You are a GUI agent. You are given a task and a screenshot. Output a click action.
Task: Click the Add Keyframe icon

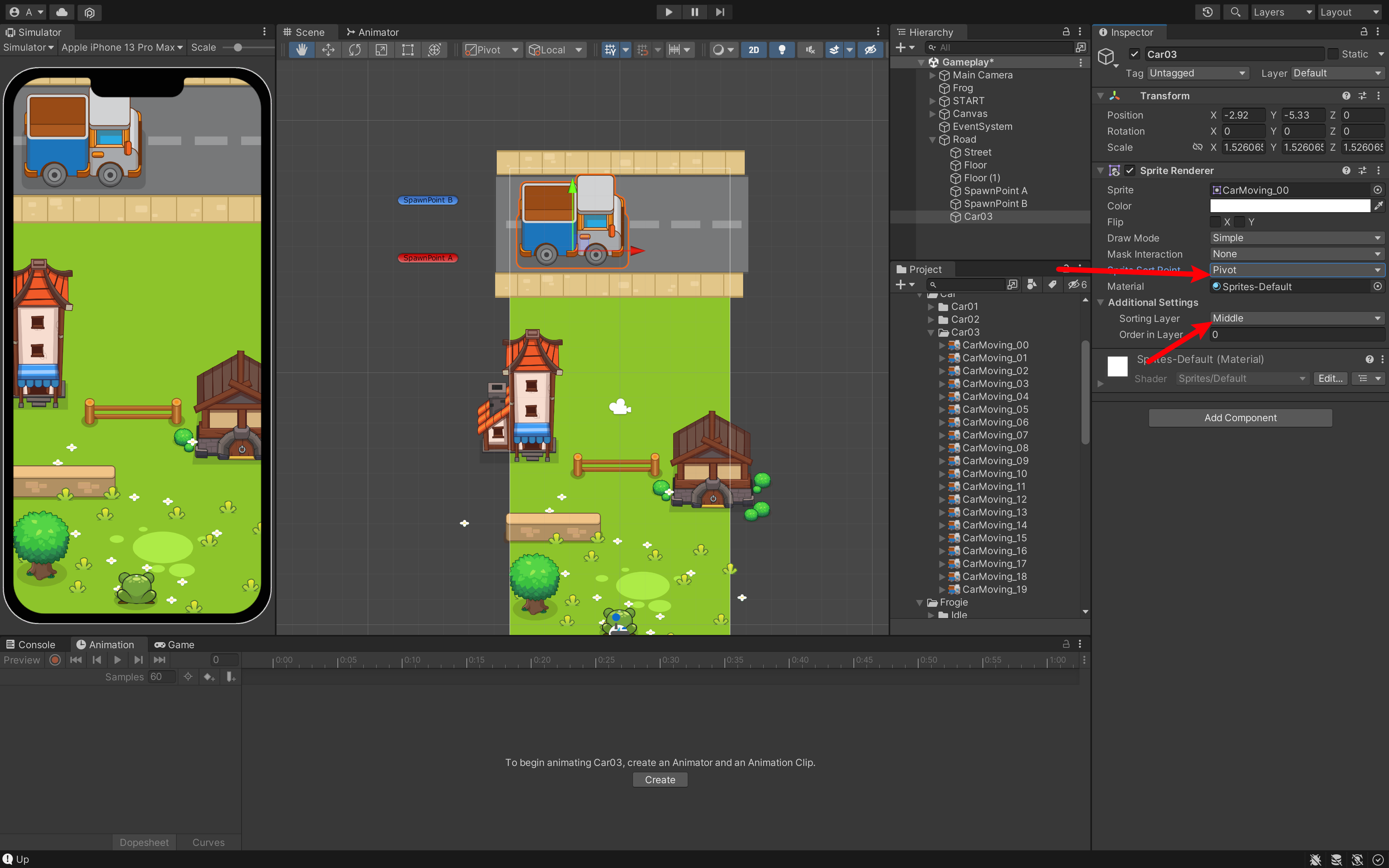[209, 678]
